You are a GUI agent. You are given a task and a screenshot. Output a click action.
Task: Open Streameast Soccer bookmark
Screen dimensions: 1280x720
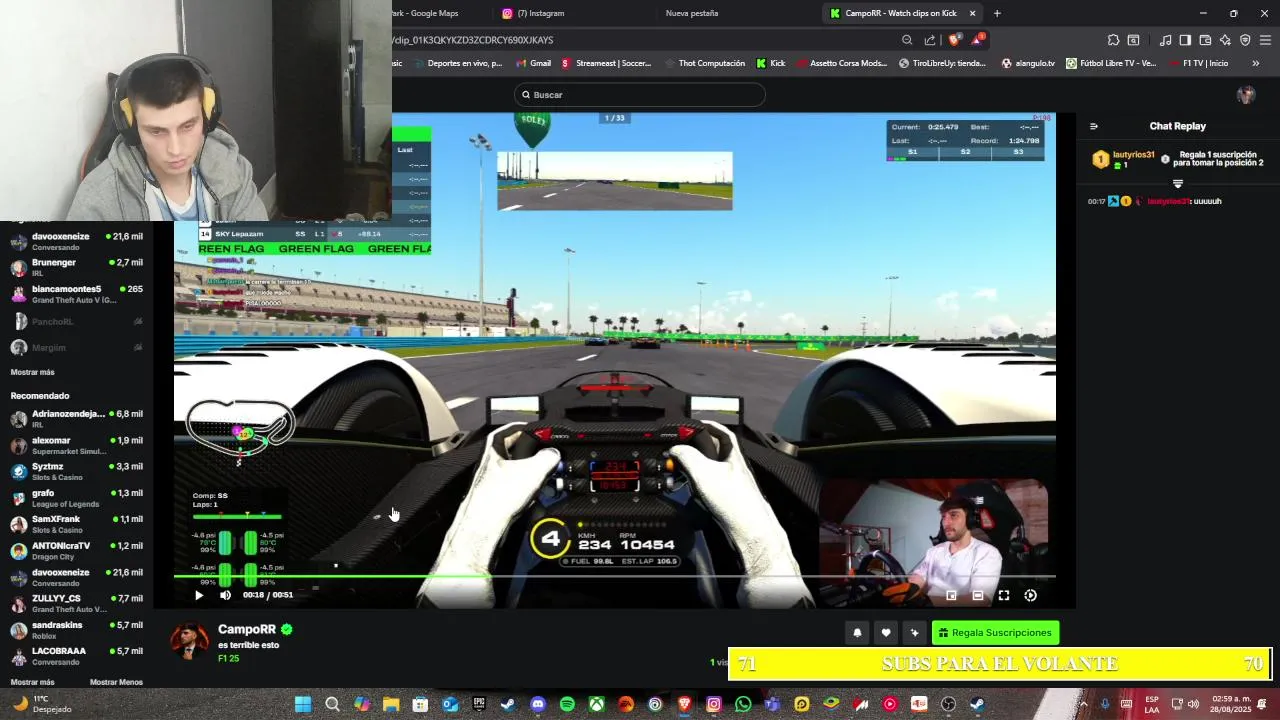click(606, 63)
